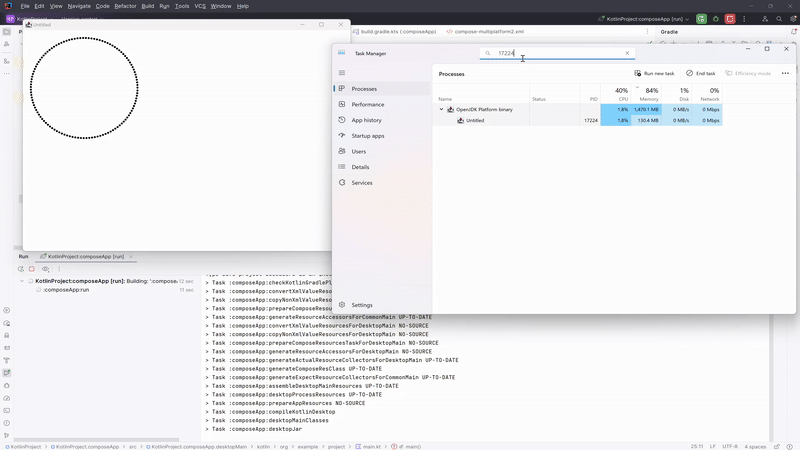Open the VCS menu

[x=200, y=6]
